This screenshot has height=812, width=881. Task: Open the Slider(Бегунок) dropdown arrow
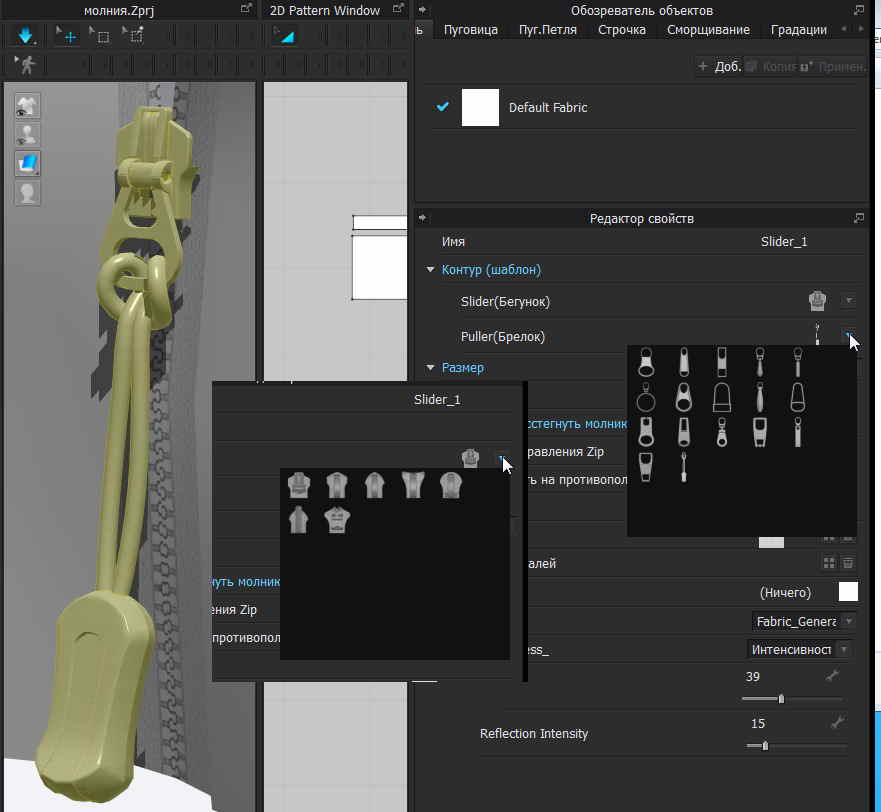(x=848, y=301)
